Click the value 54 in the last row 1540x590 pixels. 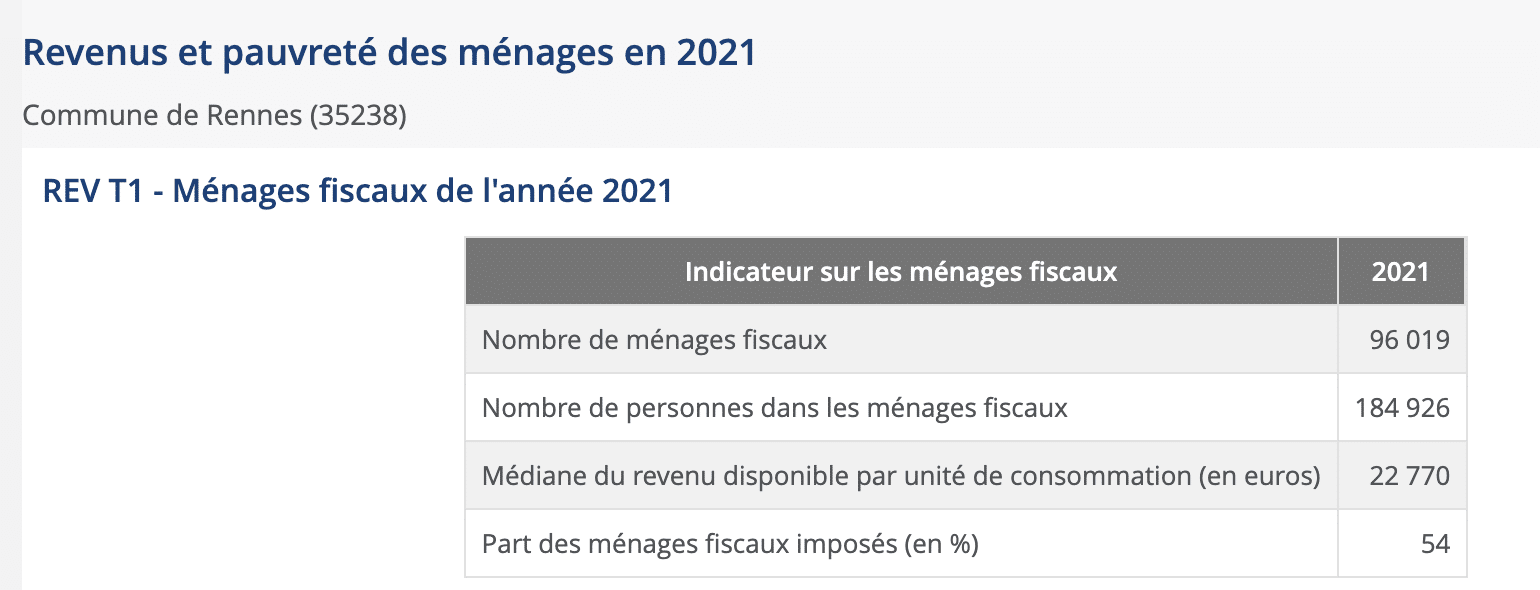click(1435, 544)
